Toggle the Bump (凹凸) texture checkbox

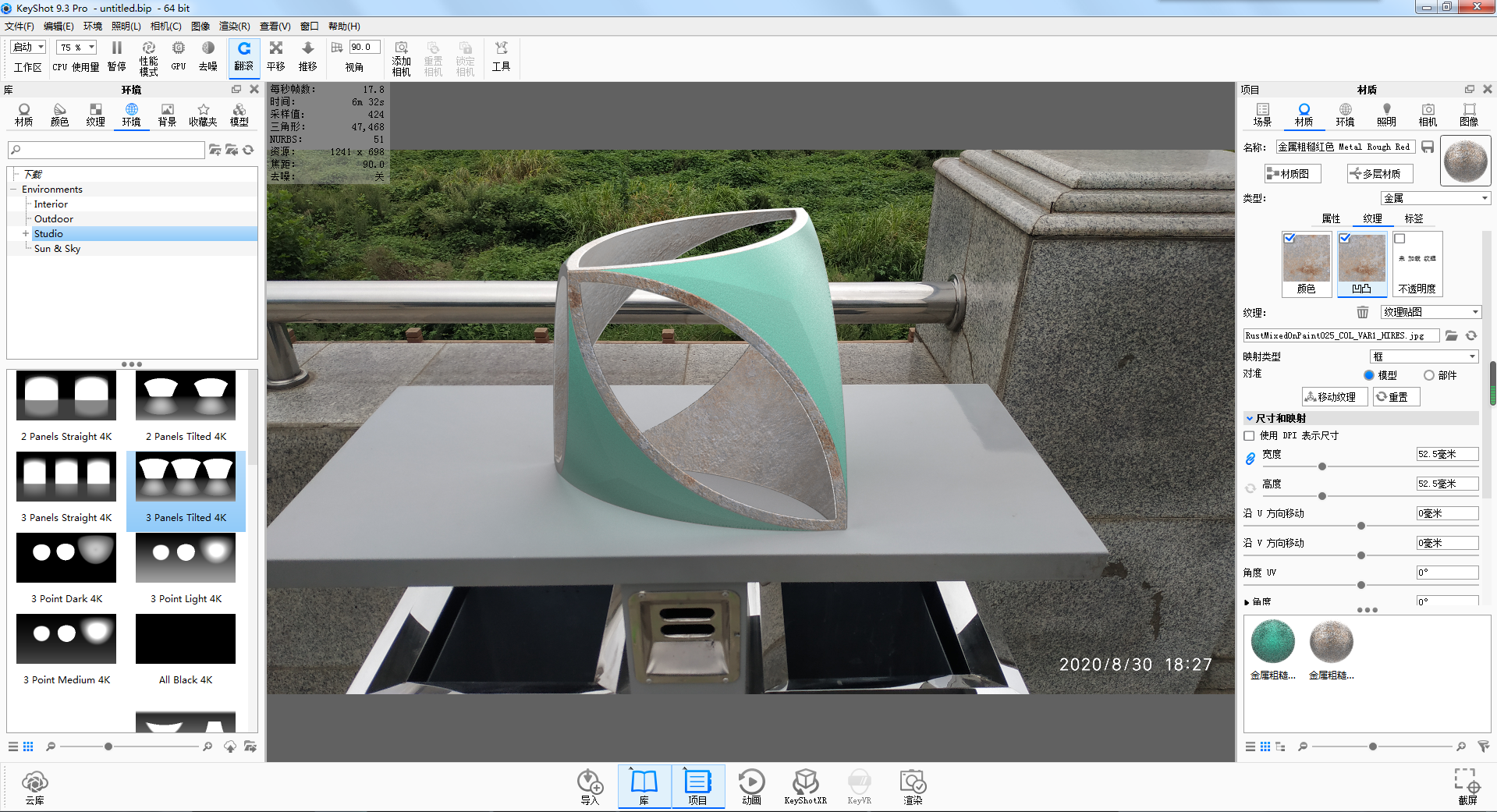[x=1345, y=238]
